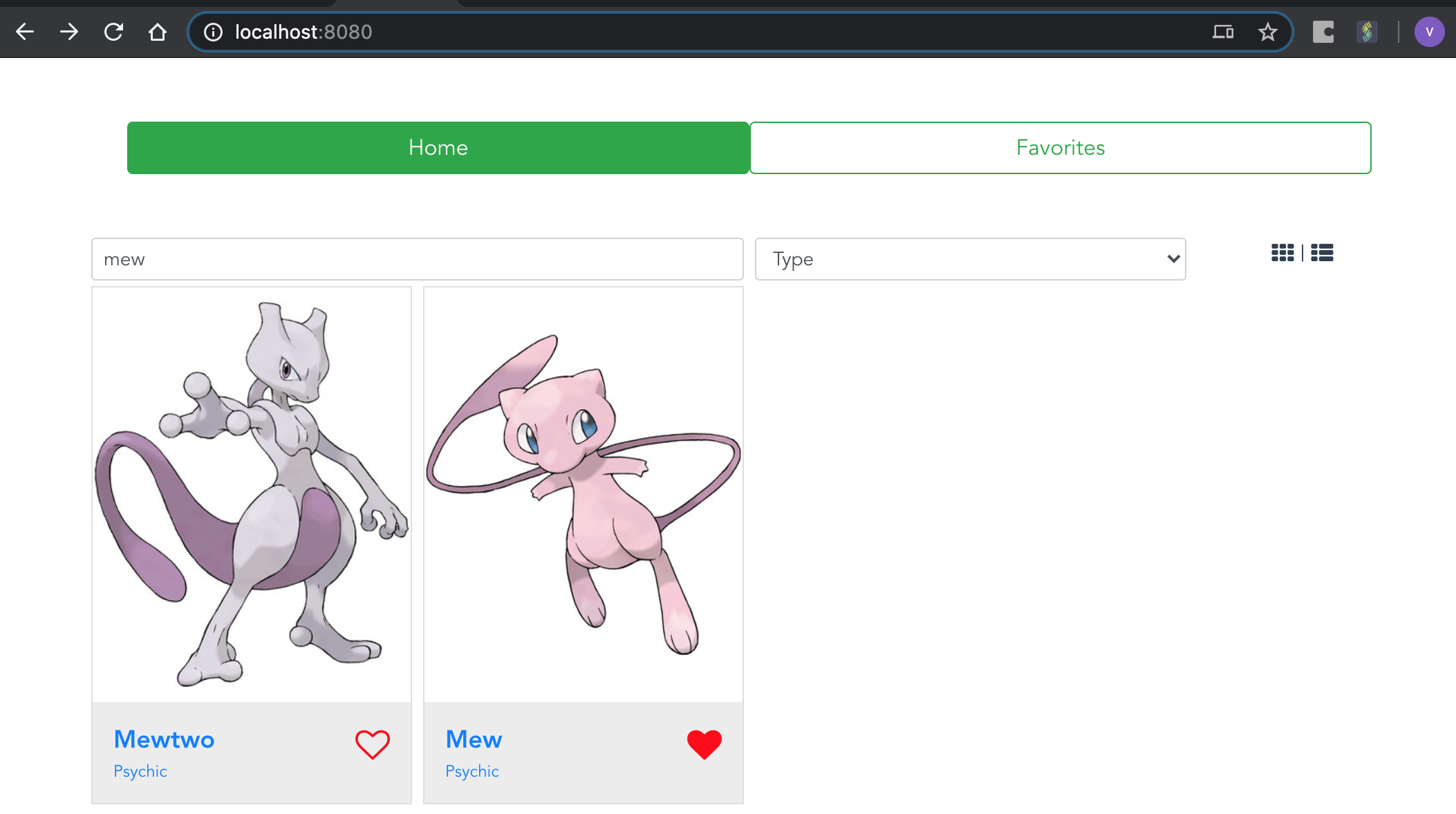Switch to list view layout
Viewport: 1456px width, 814px height.
(x=1322, y=253)
